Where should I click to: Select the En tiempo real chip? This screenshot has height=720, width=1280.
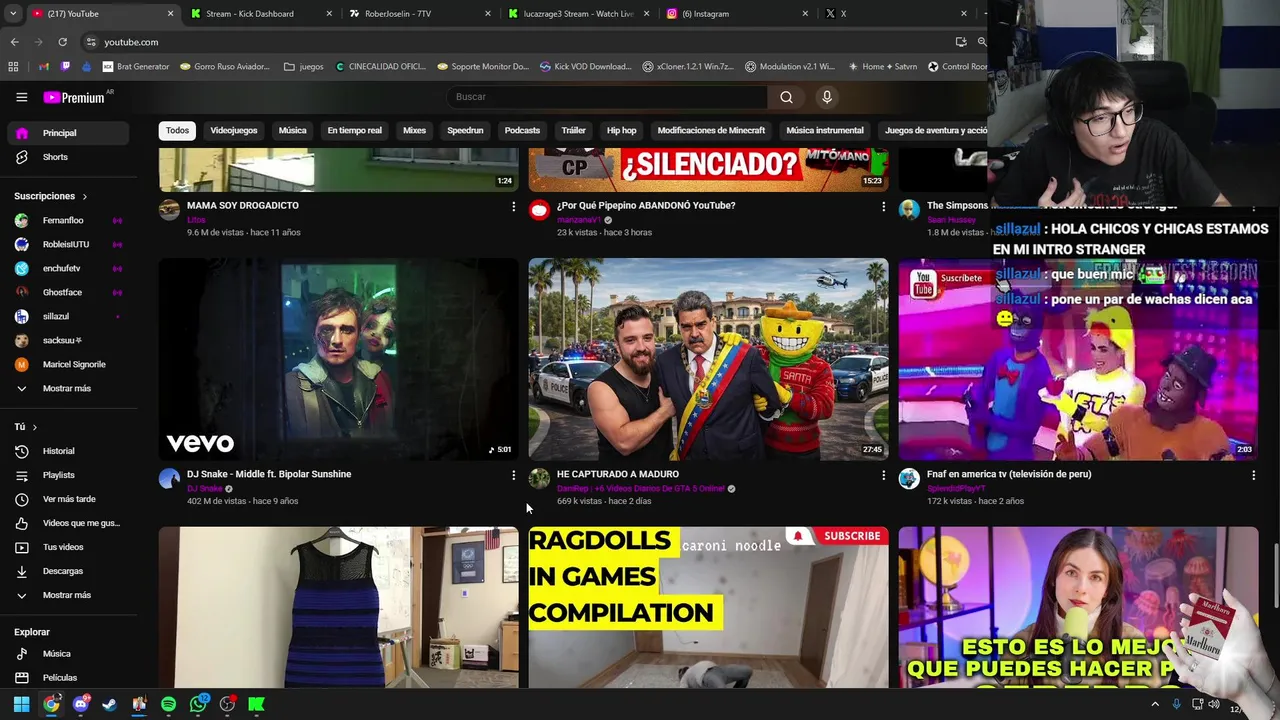tap(354, 131)
